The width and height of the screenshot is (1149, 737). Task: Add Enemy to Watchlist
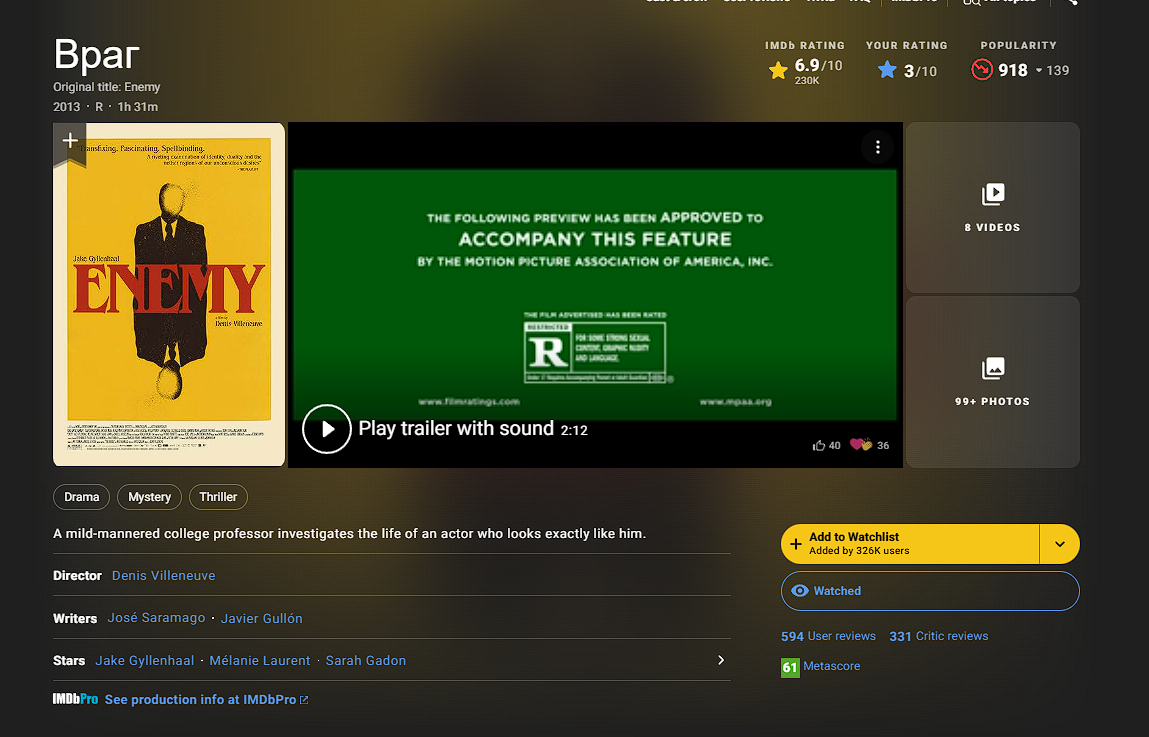tap(910, 544)
